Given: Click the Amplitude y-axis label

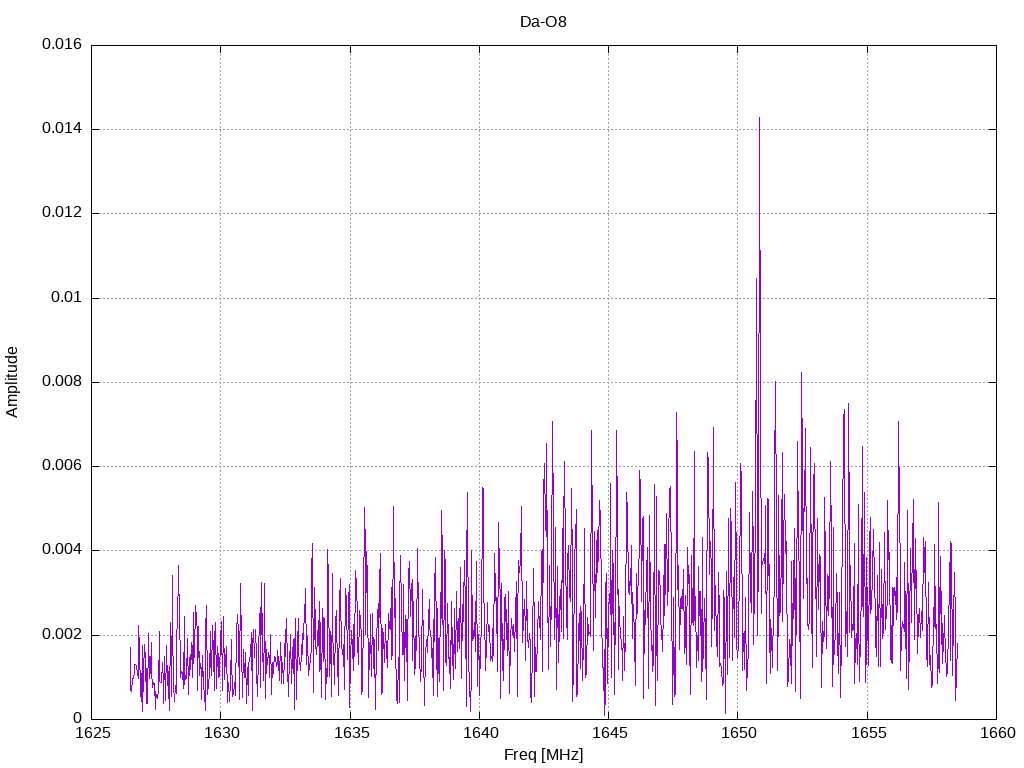Looking at the screenshot, I should 13,381.
